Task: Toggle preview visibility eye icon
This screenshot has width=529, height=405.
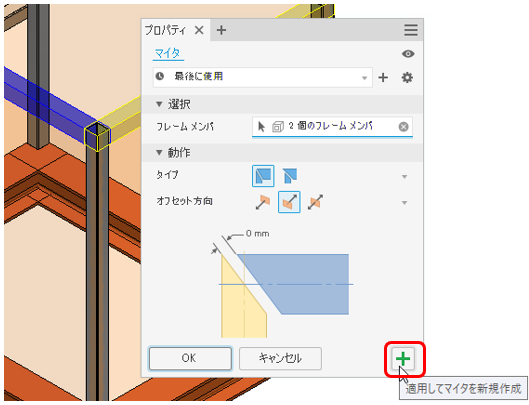Action: coord(408,54)
